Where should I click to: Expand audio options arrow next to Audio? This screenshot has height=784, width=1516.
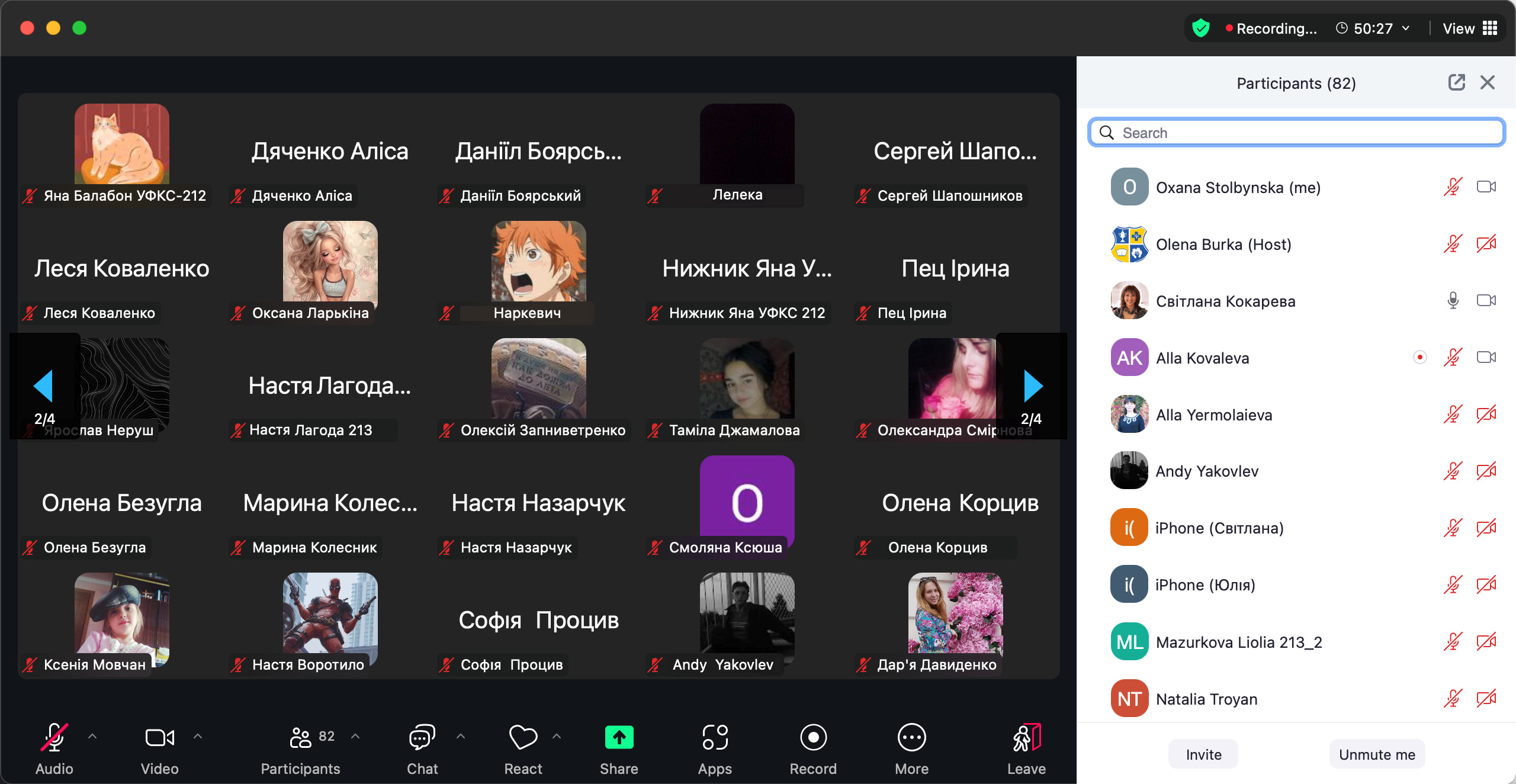click(92, 736)
